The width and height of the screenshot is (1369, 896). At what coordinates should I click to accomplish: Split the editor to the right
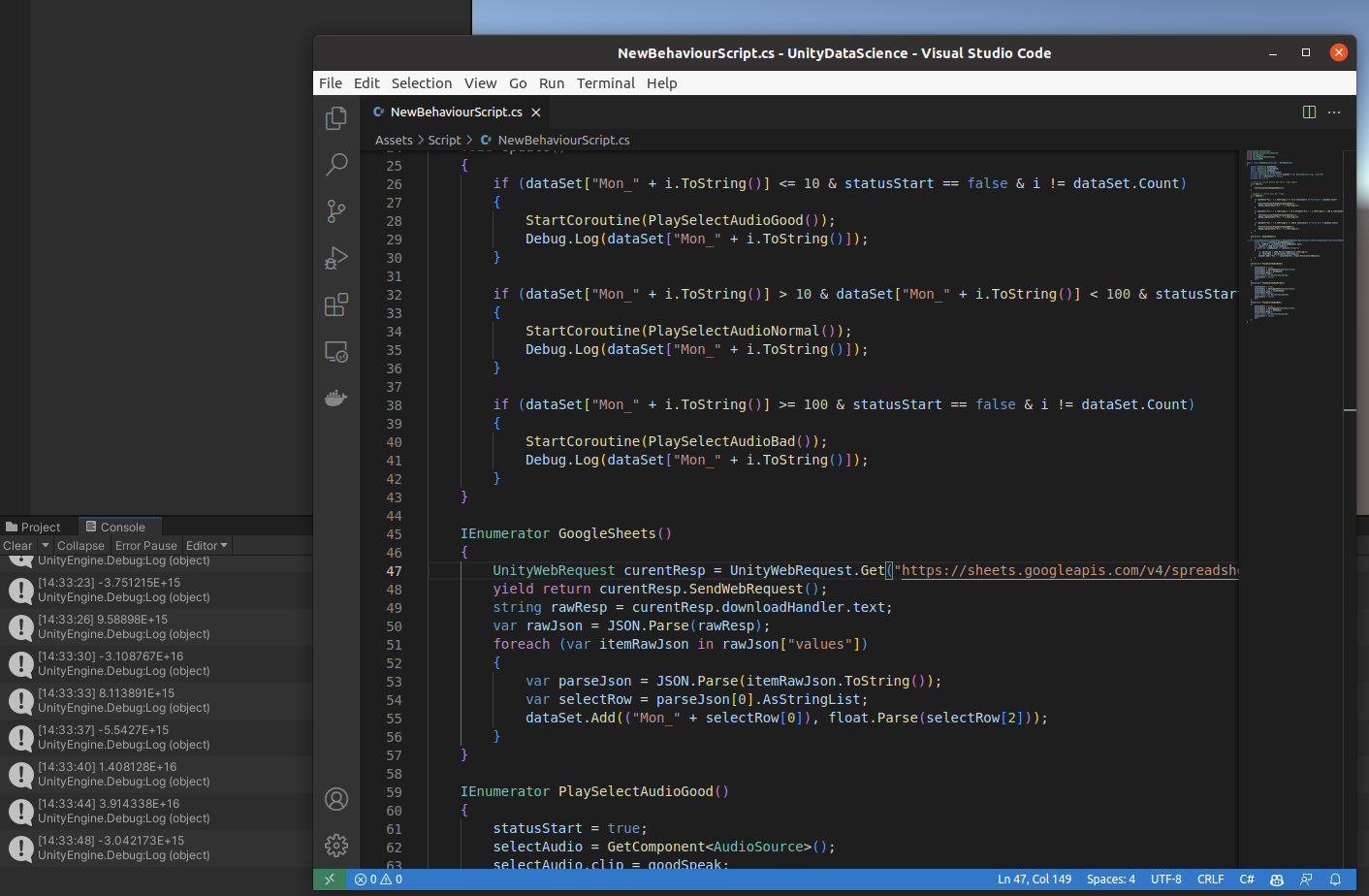pos(1309,112)
